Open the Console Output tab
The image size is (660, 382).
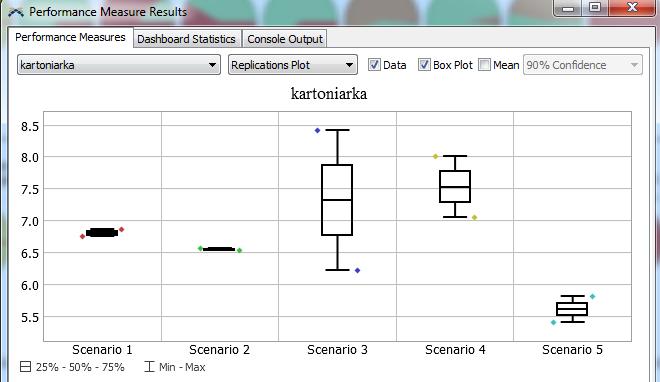tap(285, 39)
